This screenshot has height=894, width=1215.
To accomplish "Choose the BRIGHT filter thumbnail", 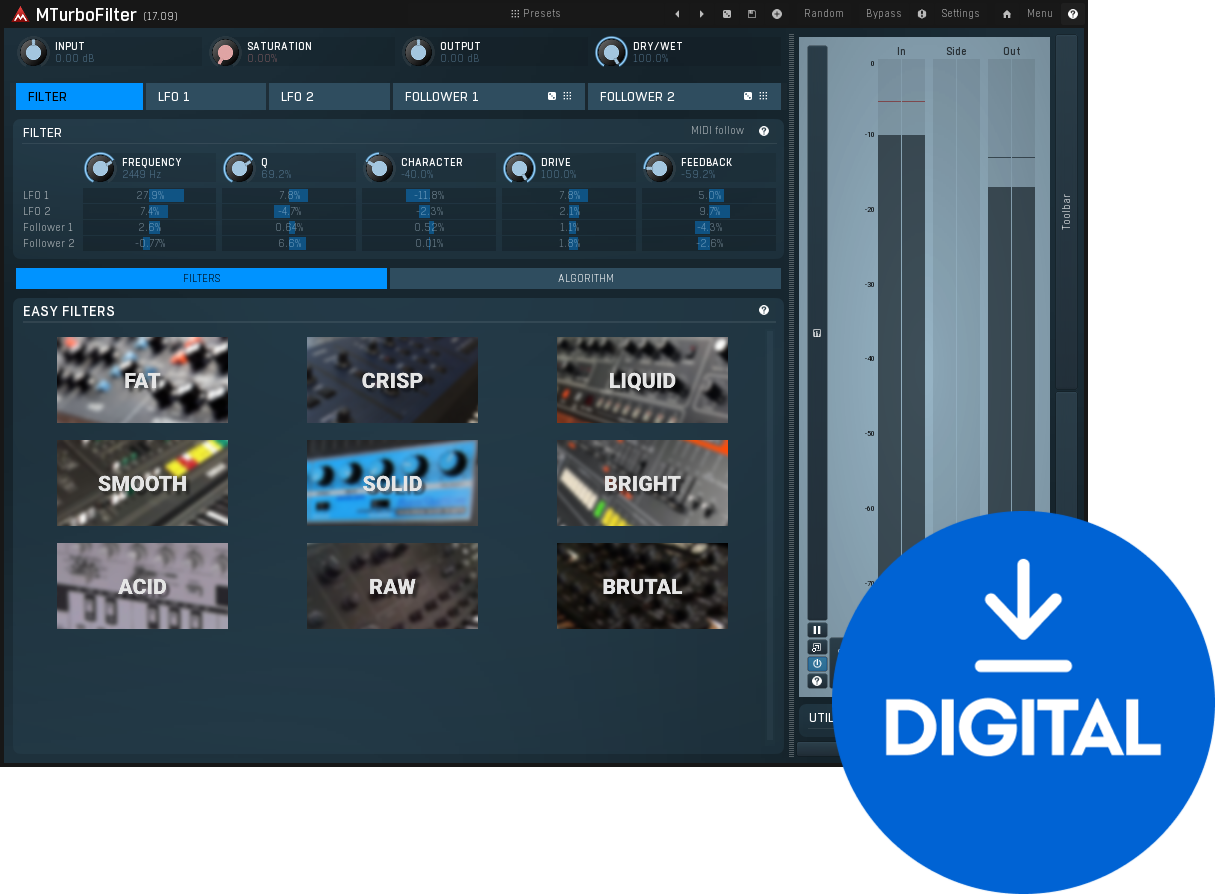I will pyautogui.click(x=642, y=483).
